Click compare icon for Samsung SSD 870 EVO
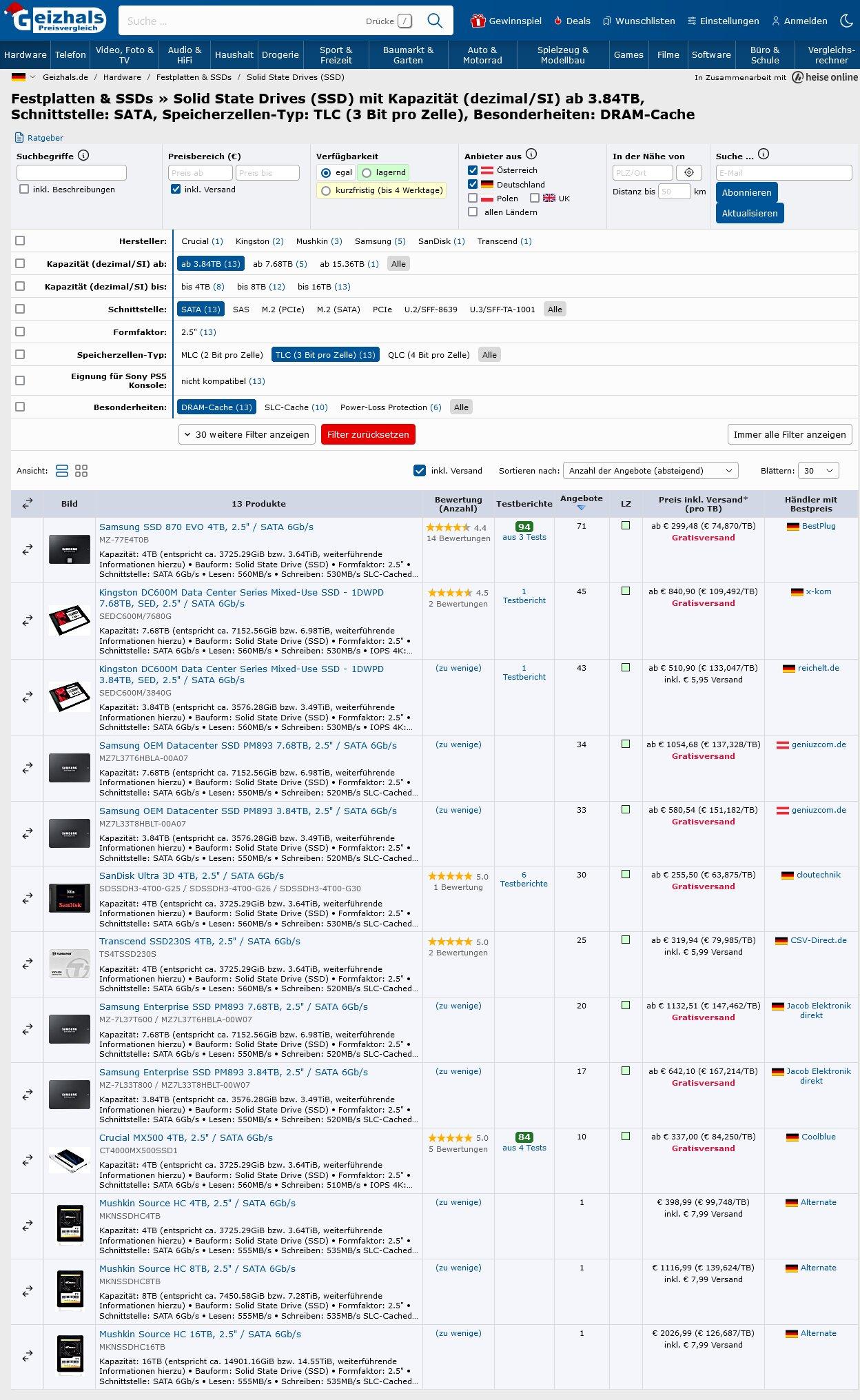860x1400 pixels. tap(28, 549)
